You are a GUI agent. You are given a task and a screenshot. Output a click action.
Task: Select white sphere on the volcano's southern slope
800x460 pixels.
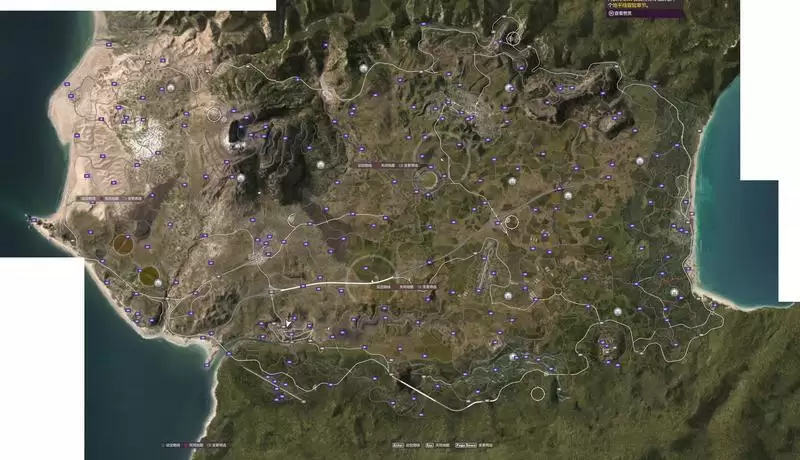click(x=241, y=178)
